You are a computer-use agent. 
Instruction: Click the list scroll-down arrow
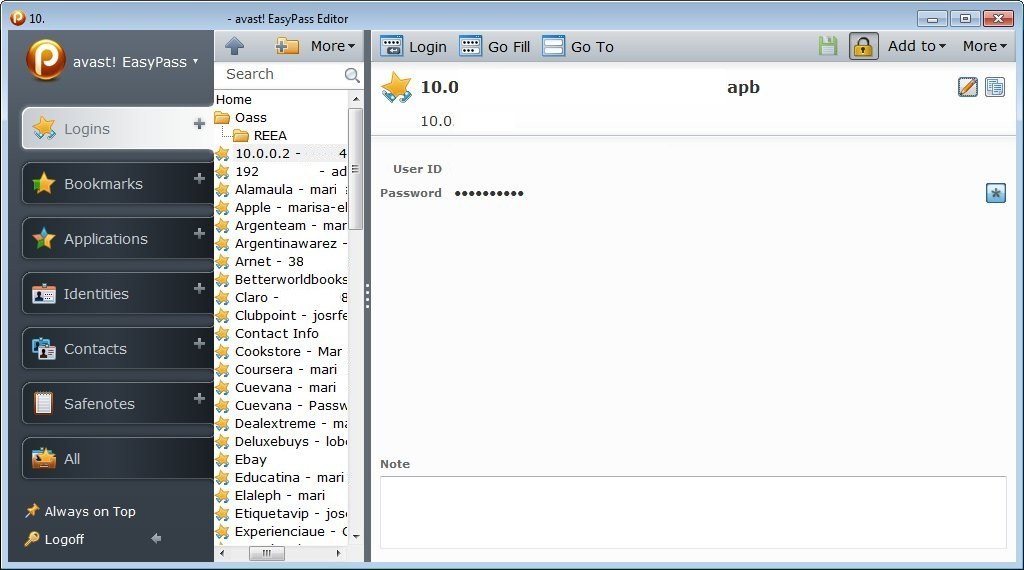pos(356,536)
